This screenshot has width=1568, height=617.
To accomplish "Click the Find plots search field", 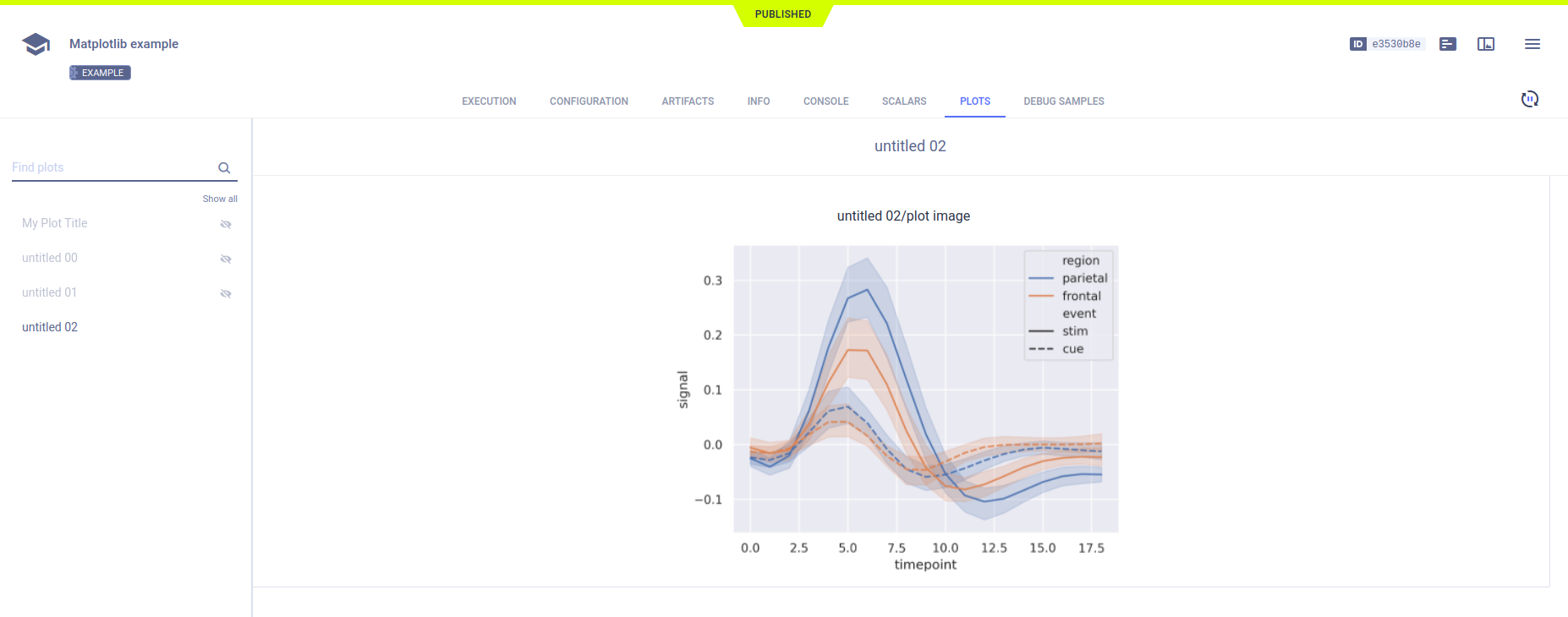I will (110, 167).
